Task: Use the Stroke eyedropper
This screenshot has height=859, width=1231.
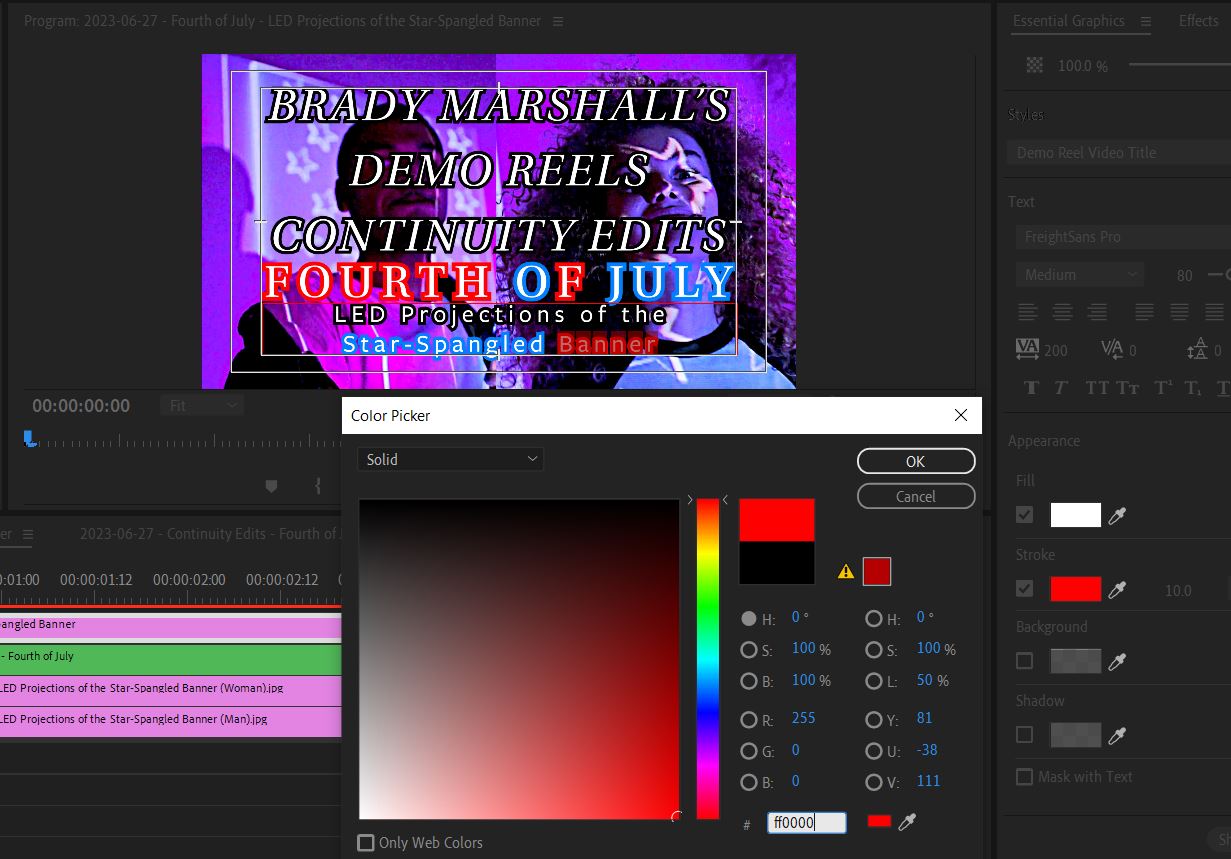Action: pos(1117,590)
